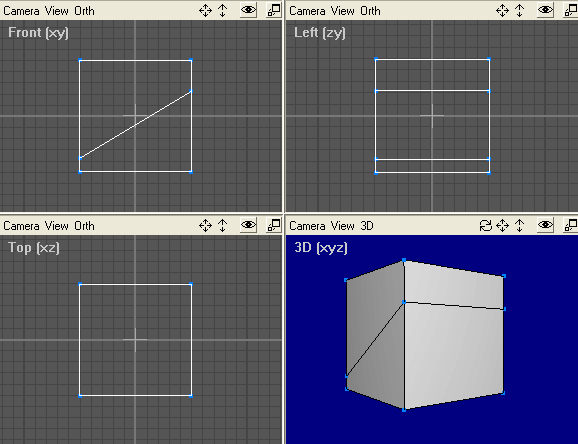Open Orth projection menu in Top viewport
The width and height of the screenshot is (578, 444).
[x=84, y=226]
